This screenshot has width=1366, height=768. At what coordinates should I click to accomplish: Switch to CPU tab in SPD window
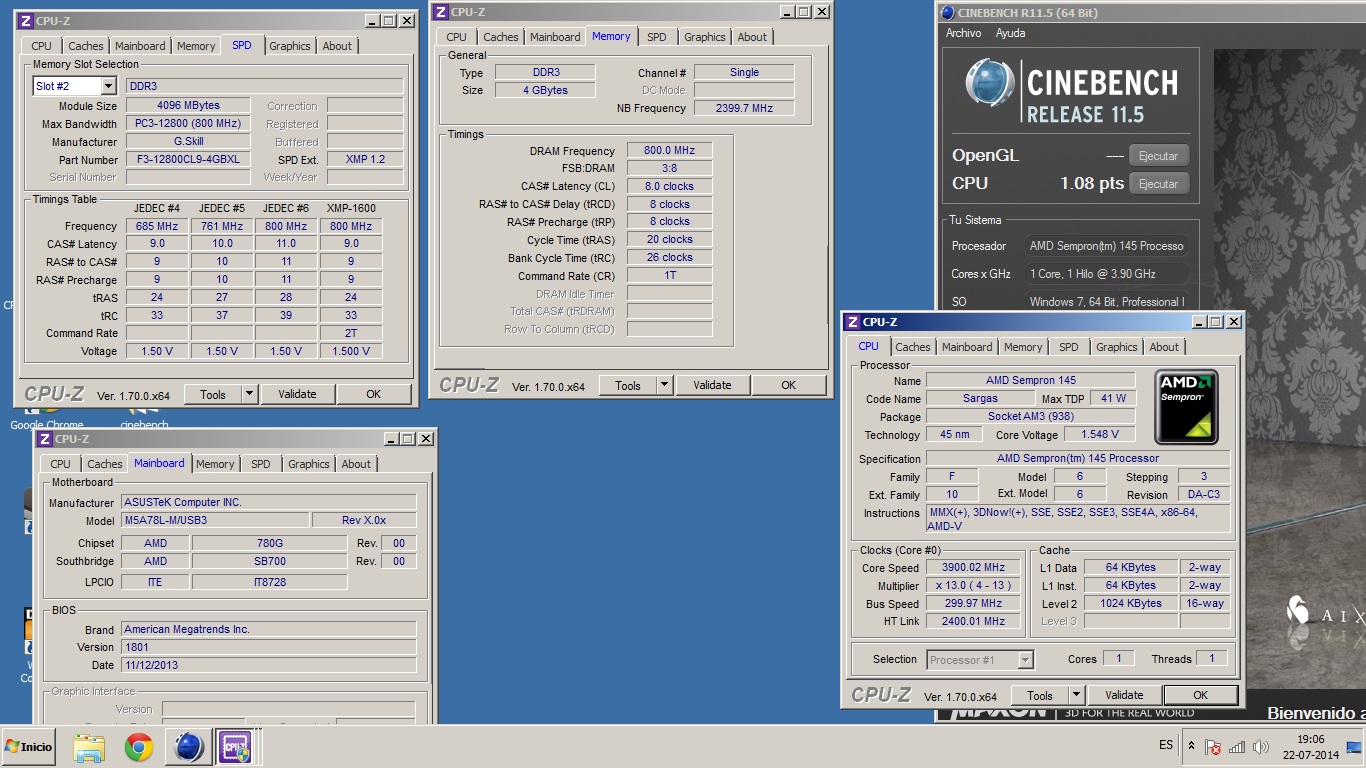click(41, 46)
